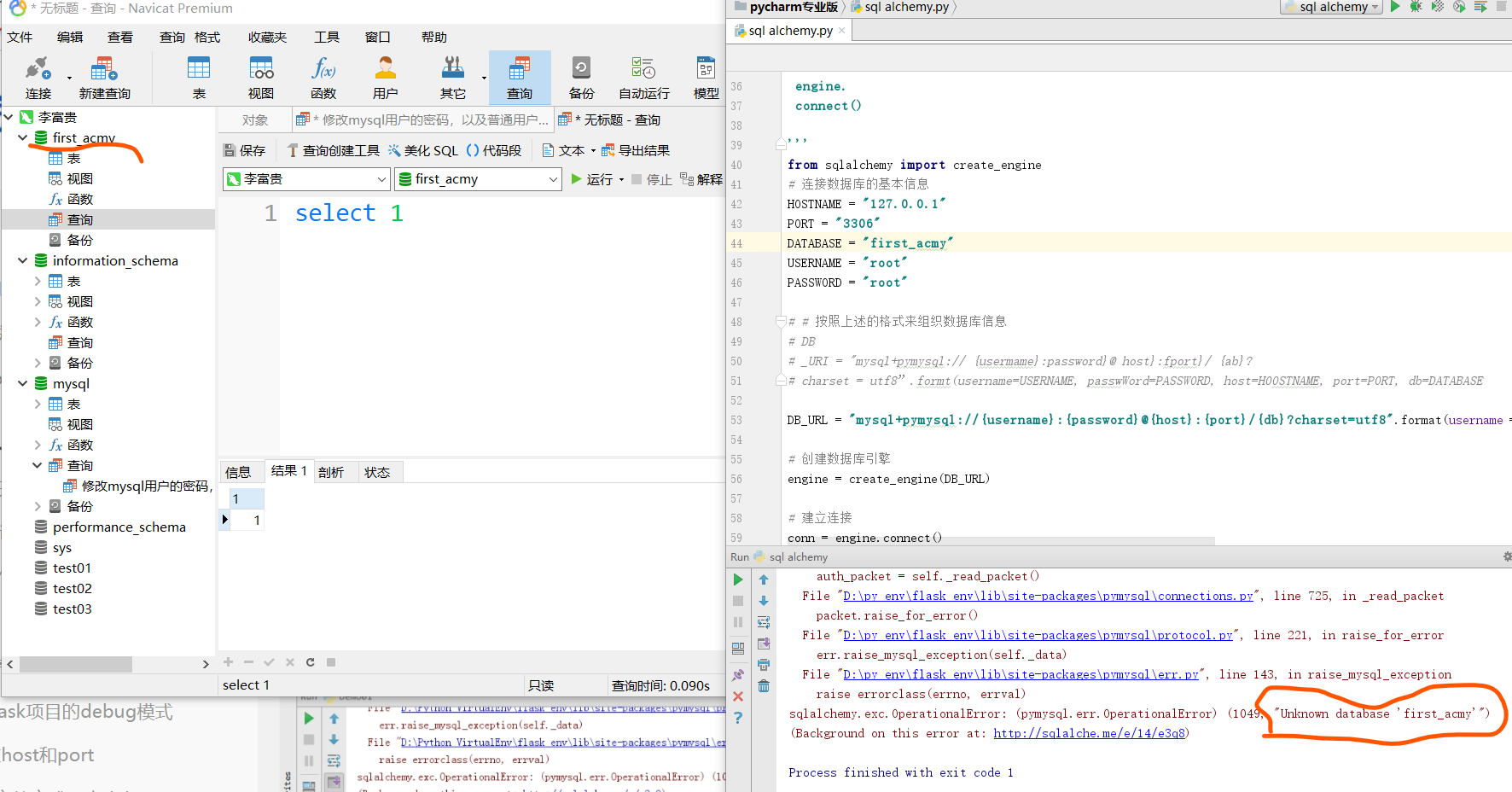1512x792 pixels.
Task: Click 解释 explain button
Action: (x=701, y=179)
